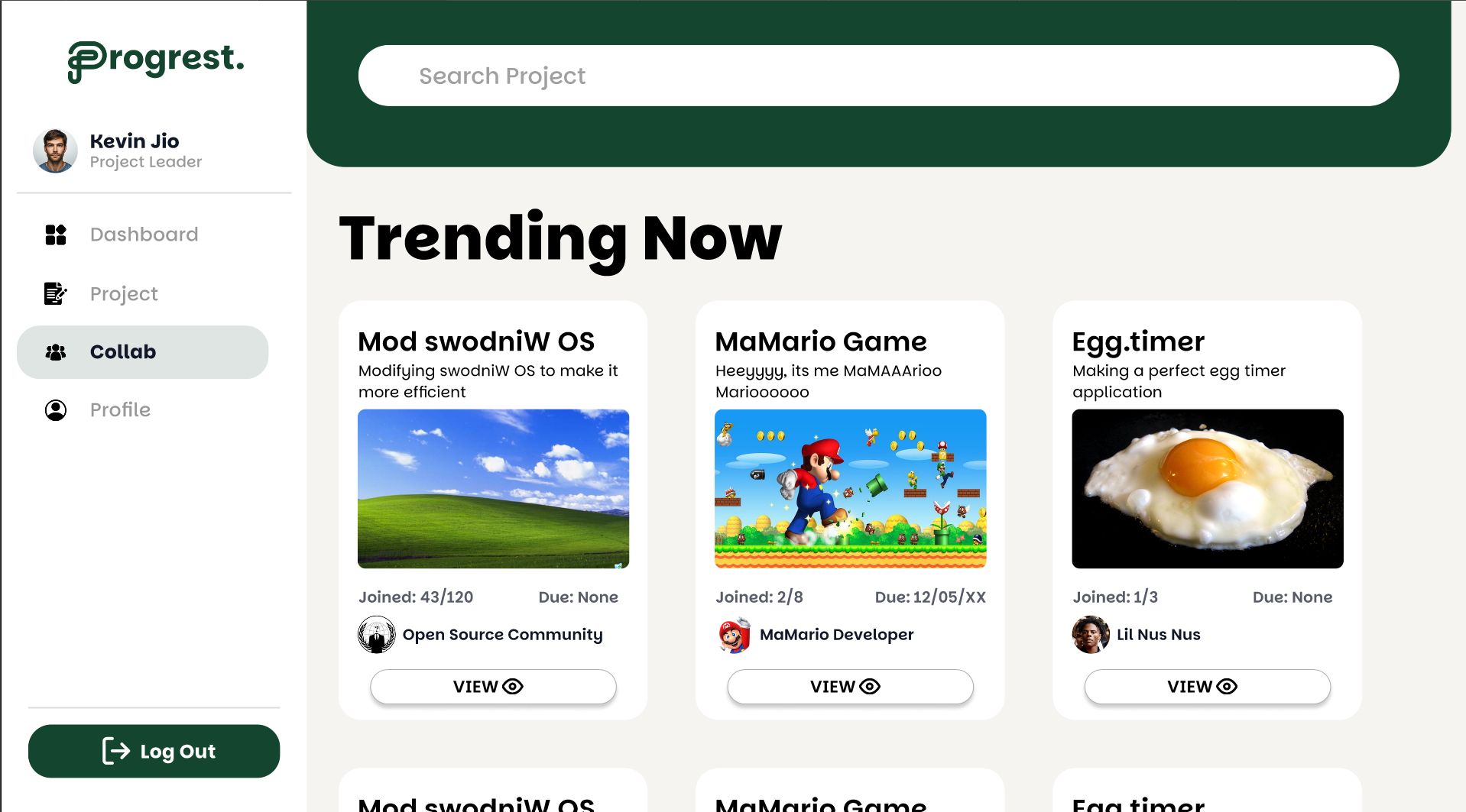View the MaMario Game project
The width and height of the screenshot is (1466, 812).
point(850,687)
